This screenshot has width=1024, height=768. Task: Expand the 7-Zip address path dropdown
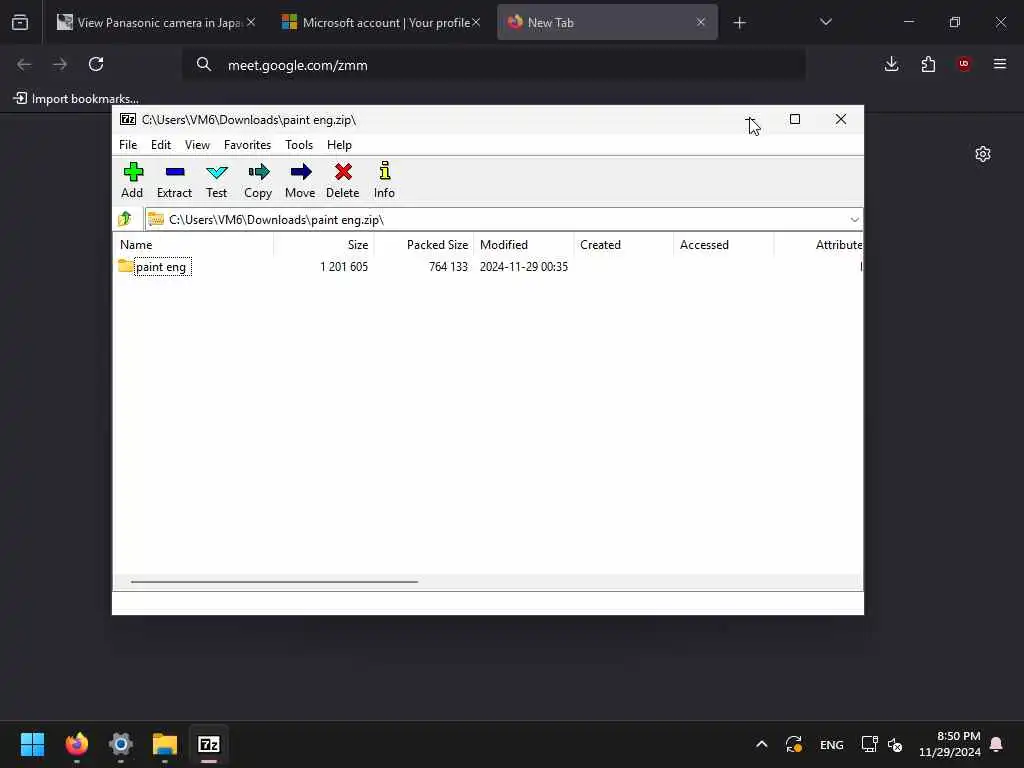click(854, 219)
